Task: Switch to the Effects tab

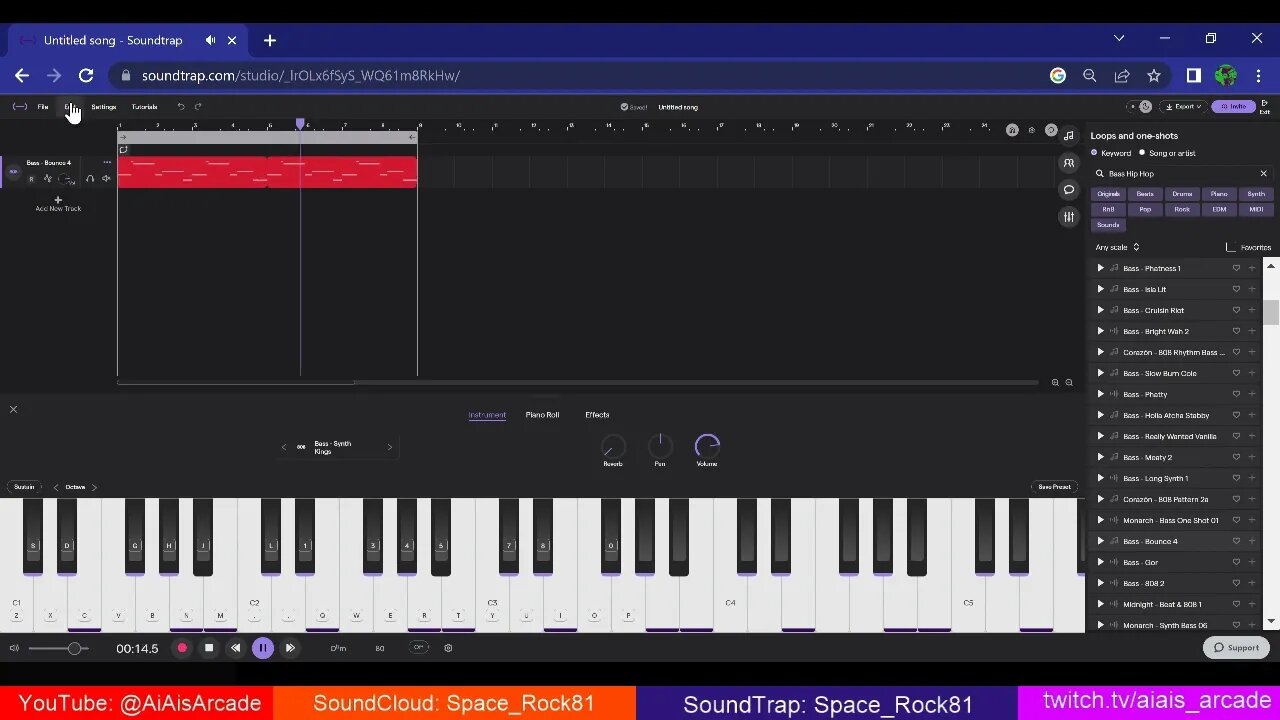Action: click(x=597, y=415)
